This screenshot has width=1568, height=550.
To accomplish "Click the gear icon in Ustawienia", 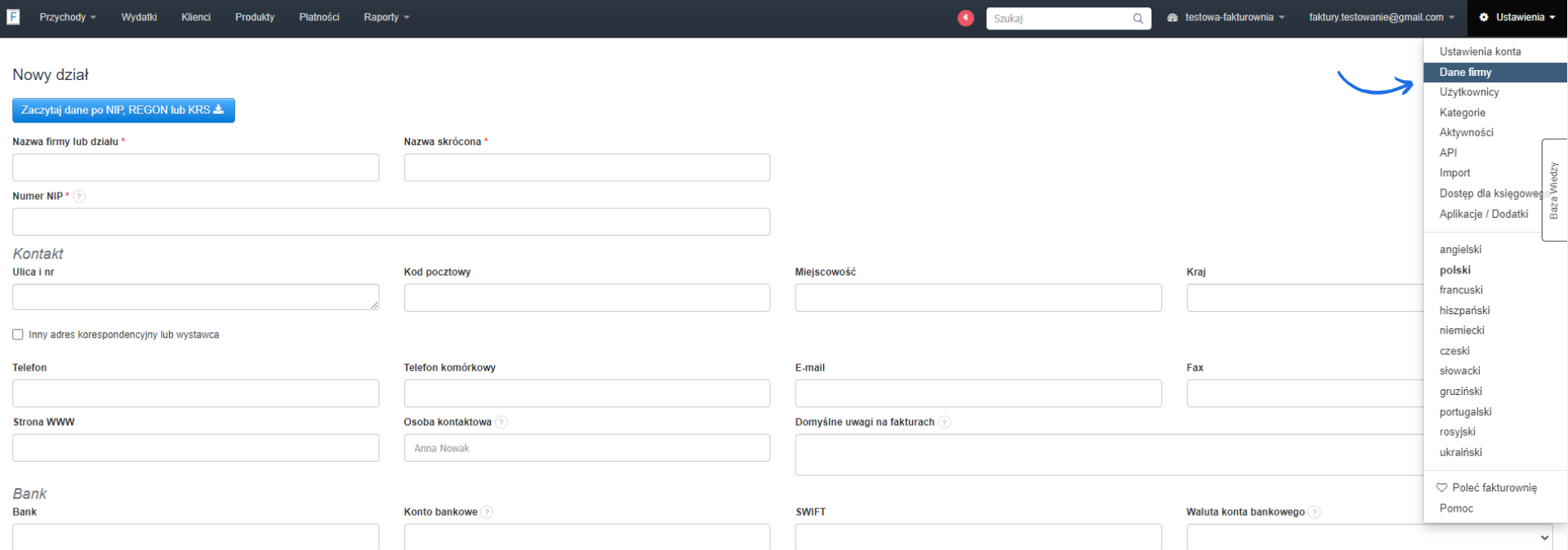I will (1484, 17).
